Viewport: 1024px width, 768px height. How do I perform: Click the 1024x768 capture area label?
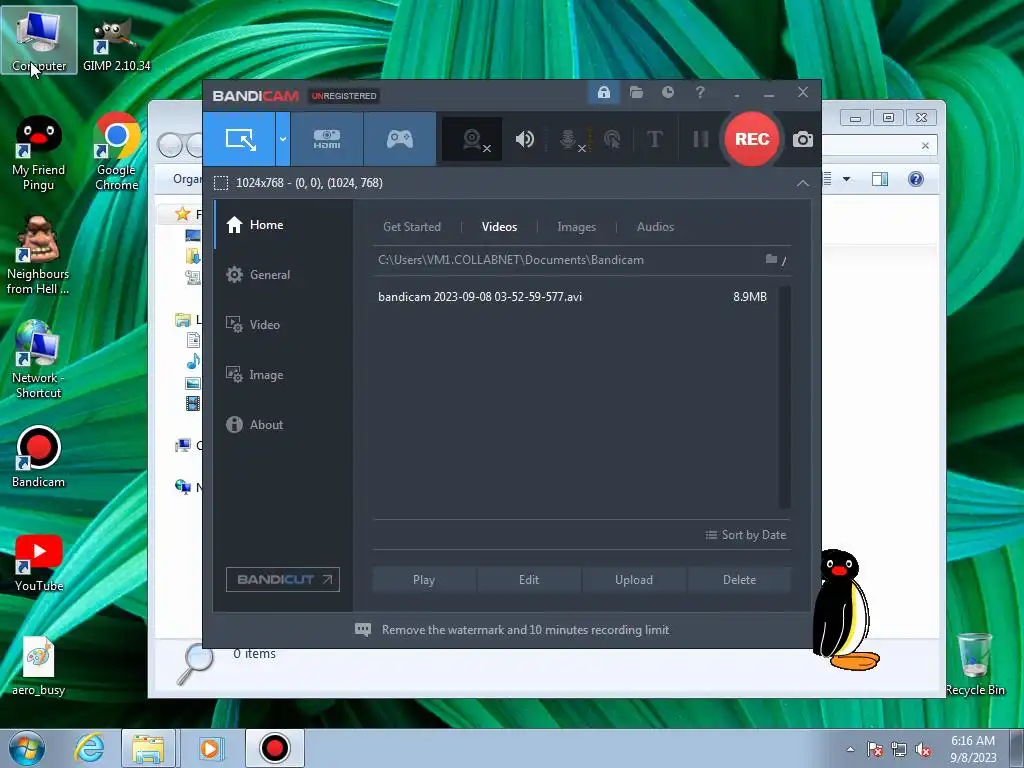[x=309, y=183]
